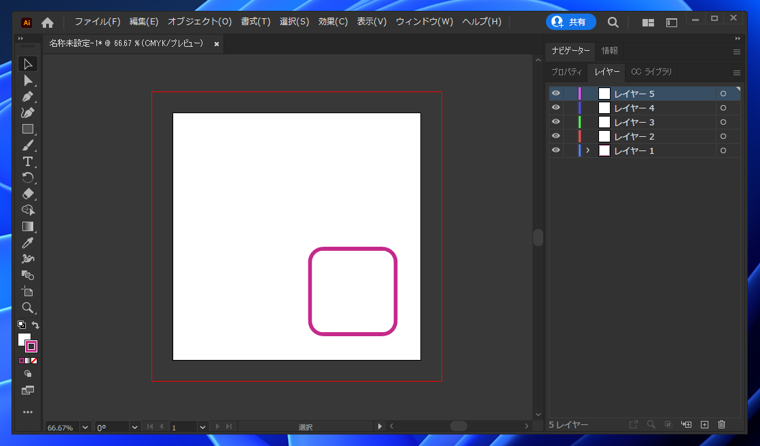This screenshot has width=760, height=446.
Task: Click default fill and stroke icon
Action: coord(21,325)
